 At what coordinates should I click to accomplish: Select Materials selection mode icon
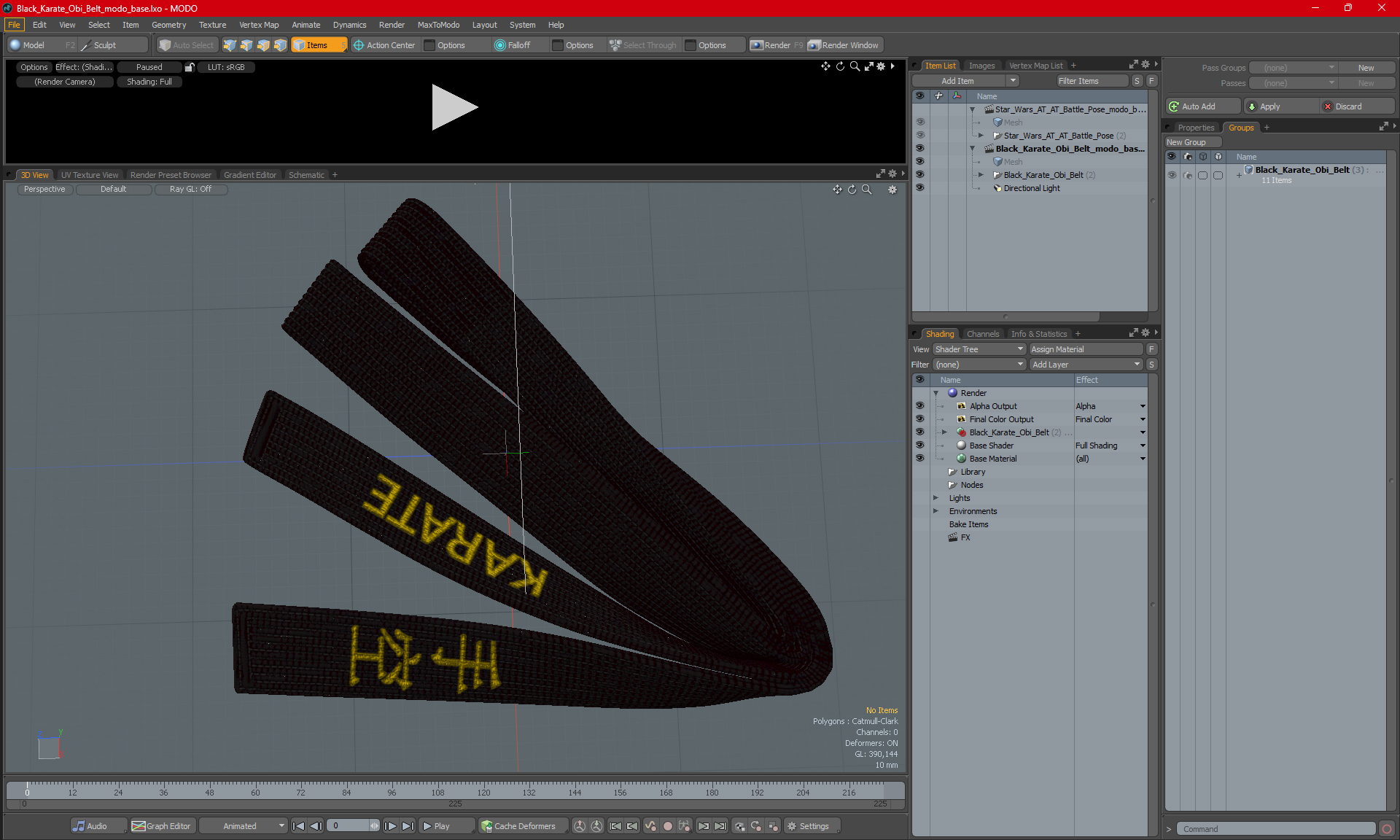click(x=280, y=45)
